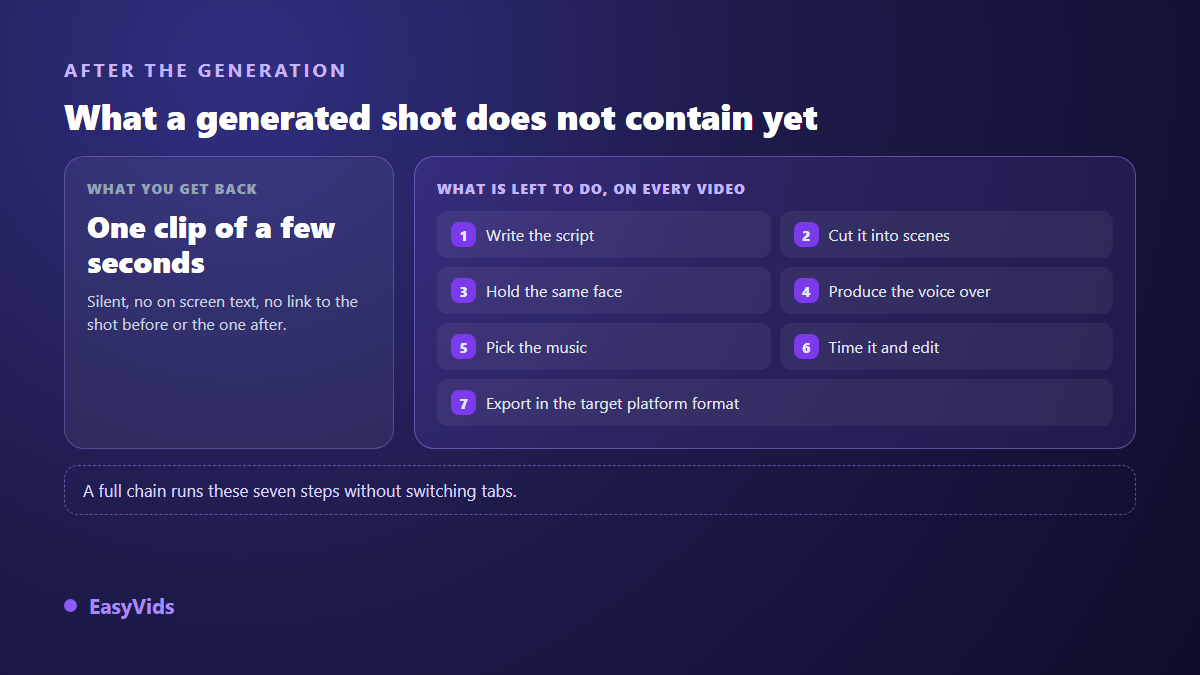
Task: Click the number 7 badge beside Export step
Action: 463,403
